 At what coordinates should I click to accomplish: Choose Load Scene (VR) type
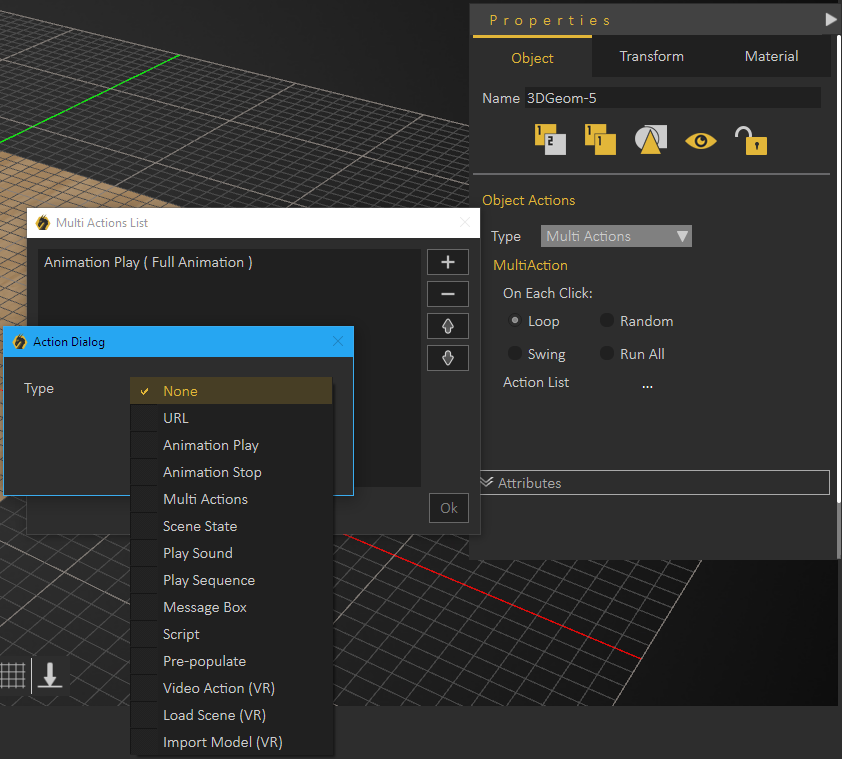pos(231,715)
